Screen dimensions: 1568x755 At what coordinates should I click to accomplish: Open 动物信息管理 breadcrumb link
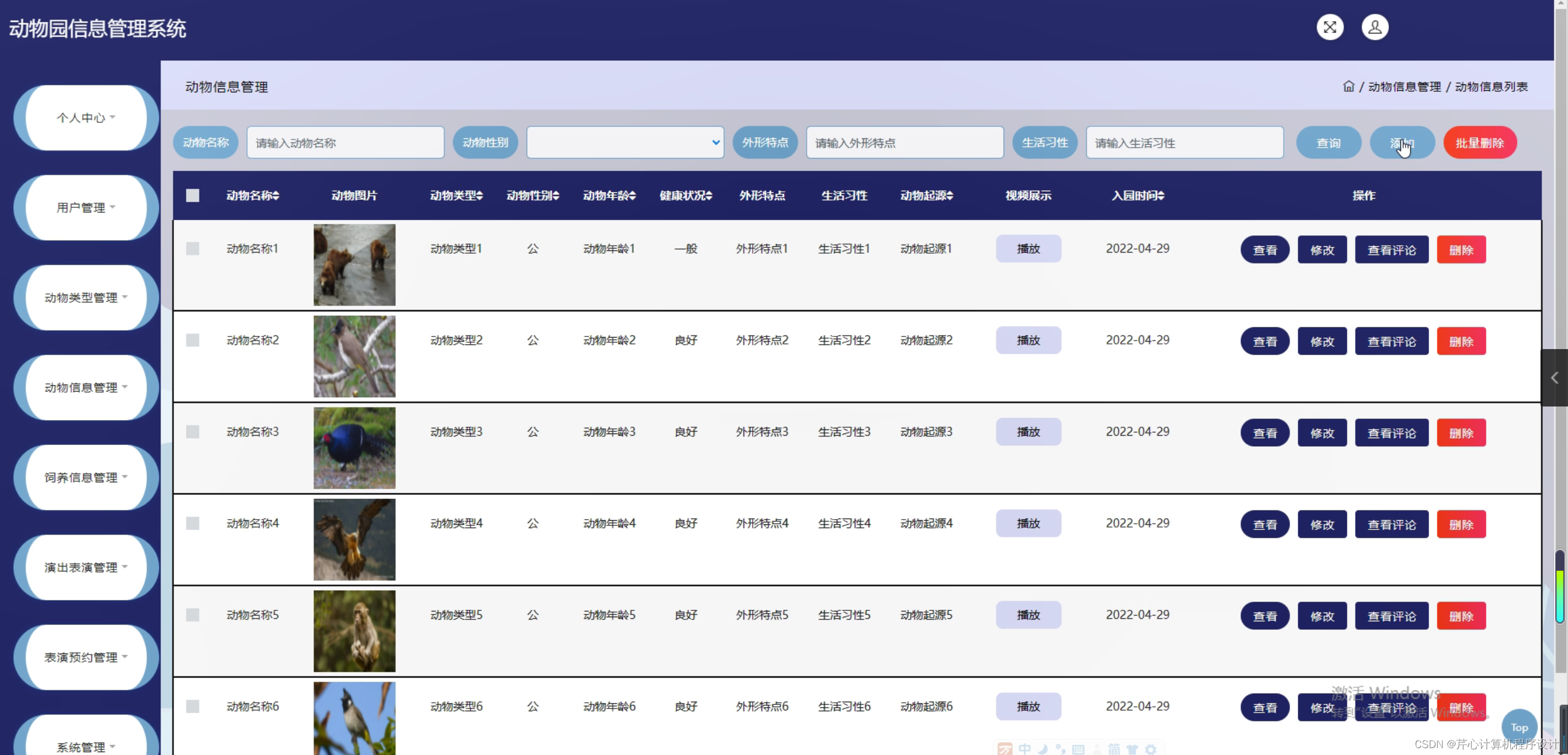[1404, 87]
